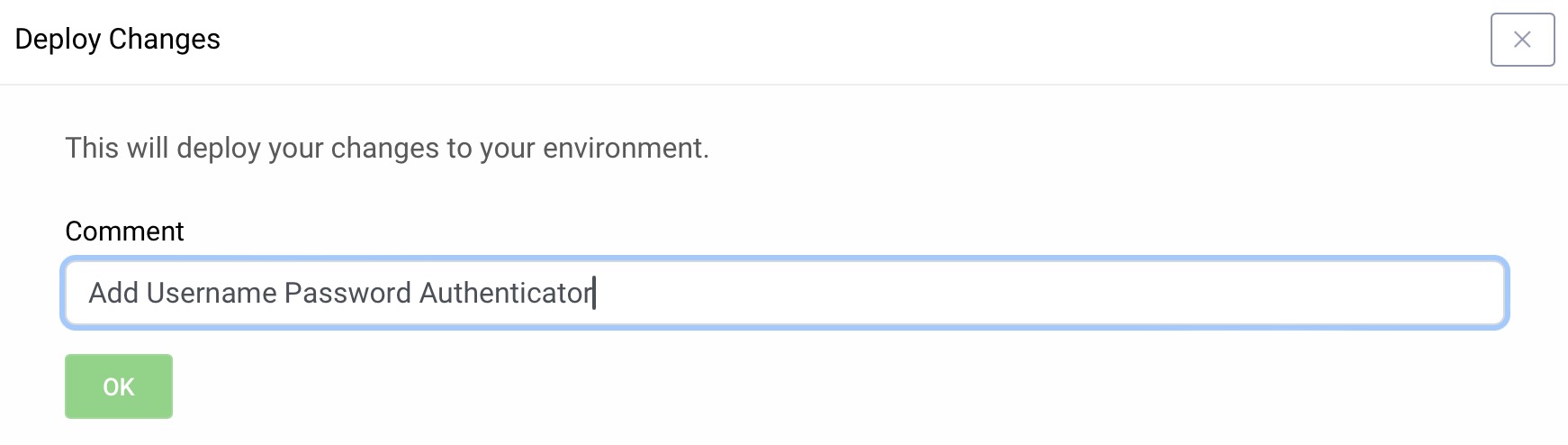Screen dimensions: 1568x445
Task: Click the deployment description sentence
Action: coord(387,148)
